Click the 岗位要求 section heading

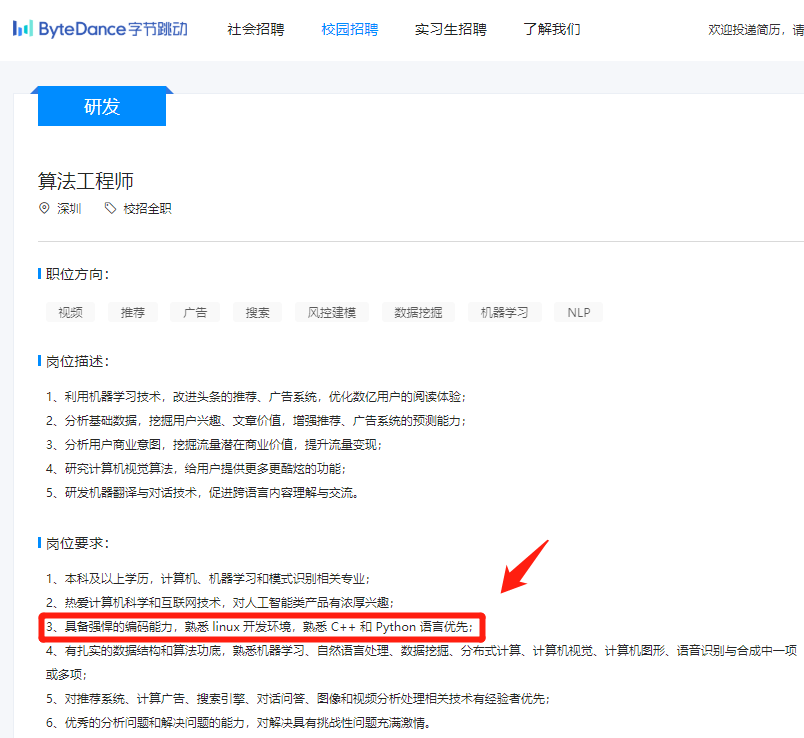click(77, 543)
